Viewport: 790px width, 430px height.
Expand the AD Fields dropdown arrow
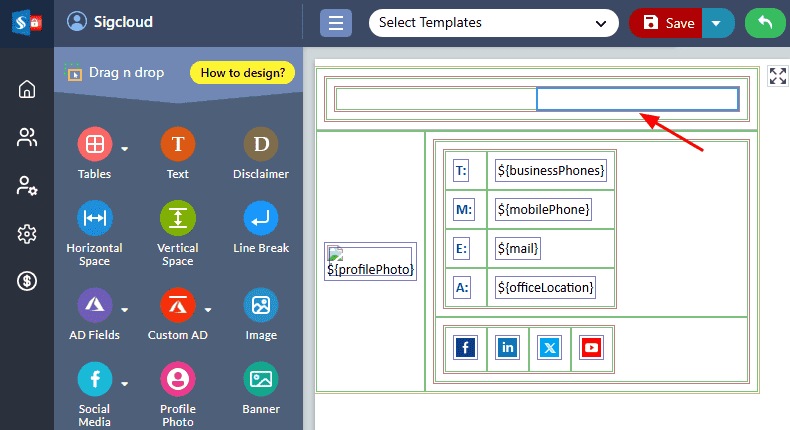(x=125, y=309)
